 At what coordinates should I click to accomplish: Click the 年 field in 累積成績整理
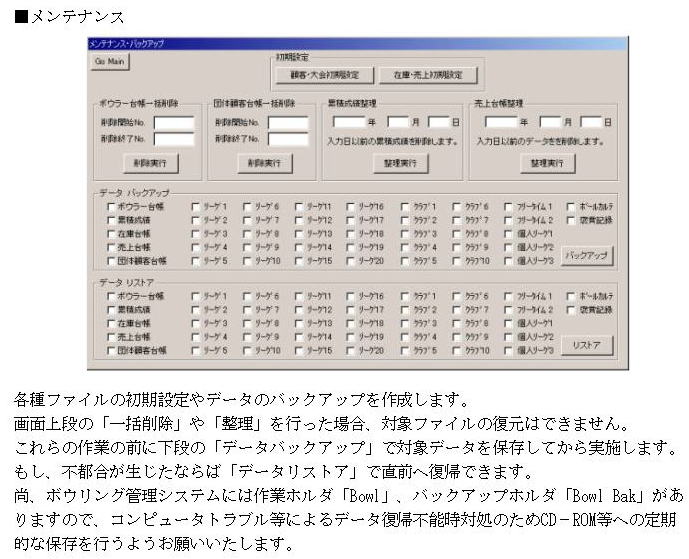349,122
